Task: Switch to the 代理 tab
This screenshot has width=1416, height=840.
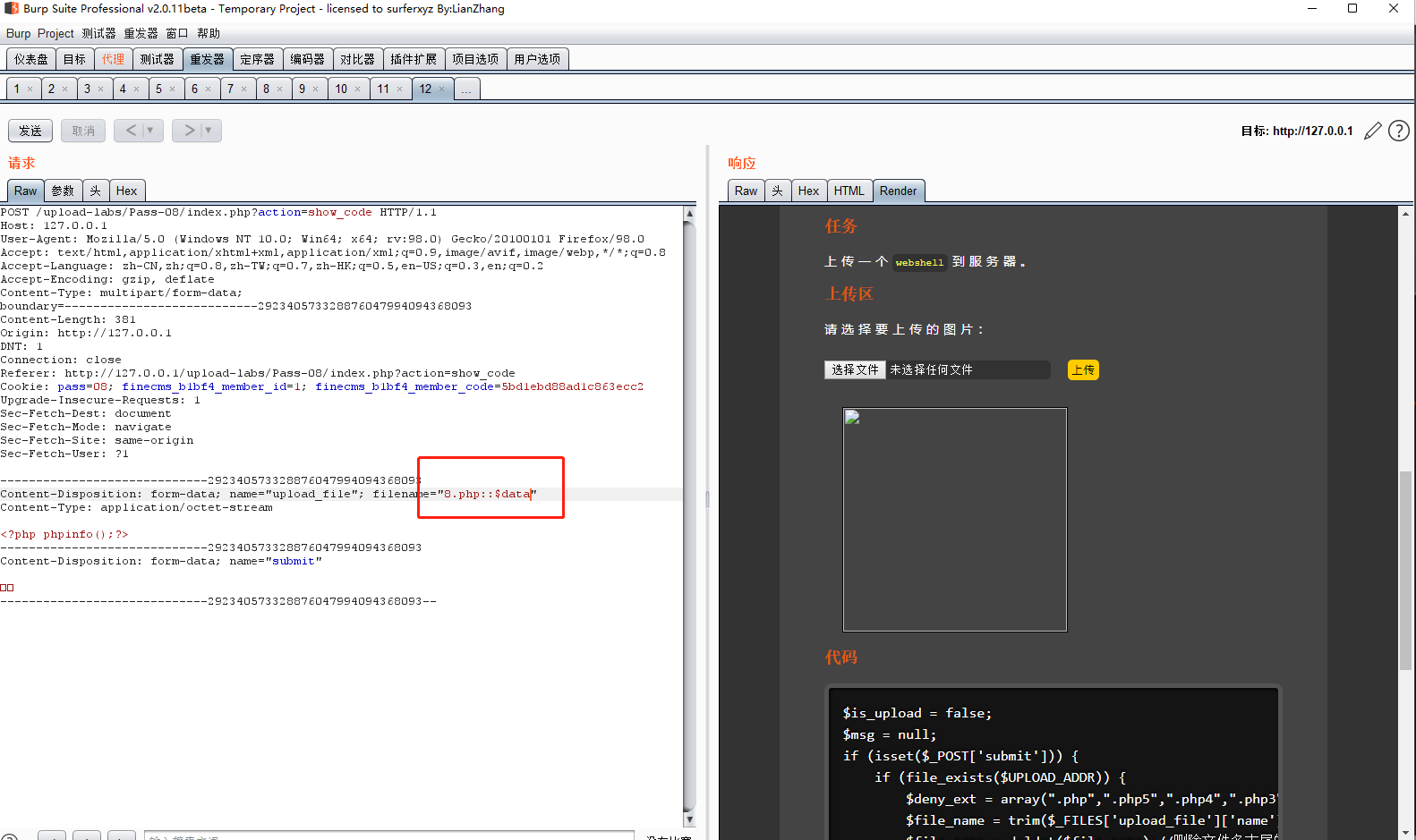Action: [114, 59]
